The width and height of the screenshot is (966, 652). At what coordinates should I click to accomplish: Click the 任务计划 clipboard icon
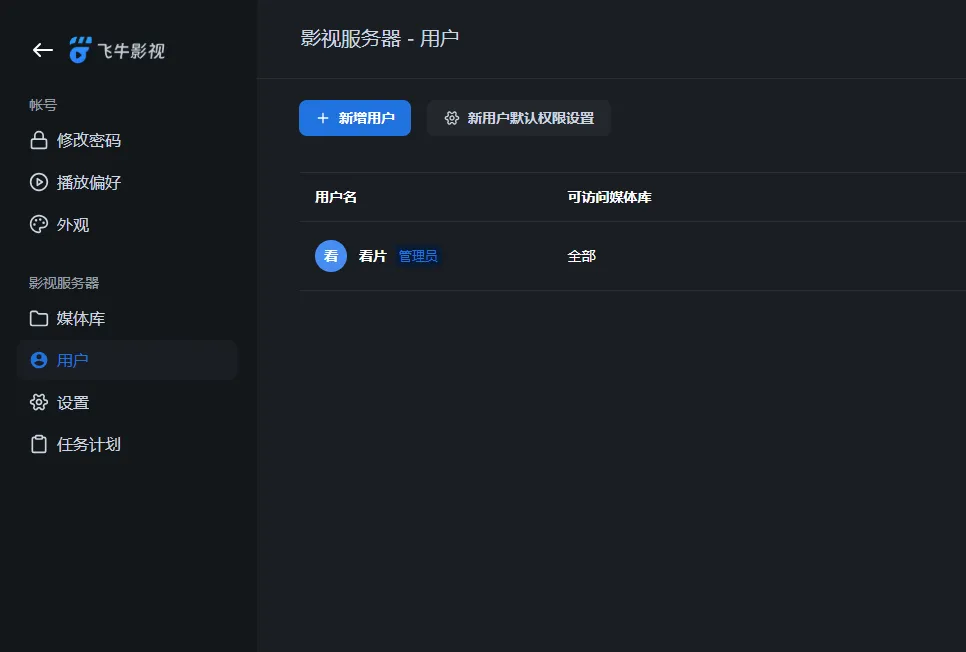click(x=36, y=444)
